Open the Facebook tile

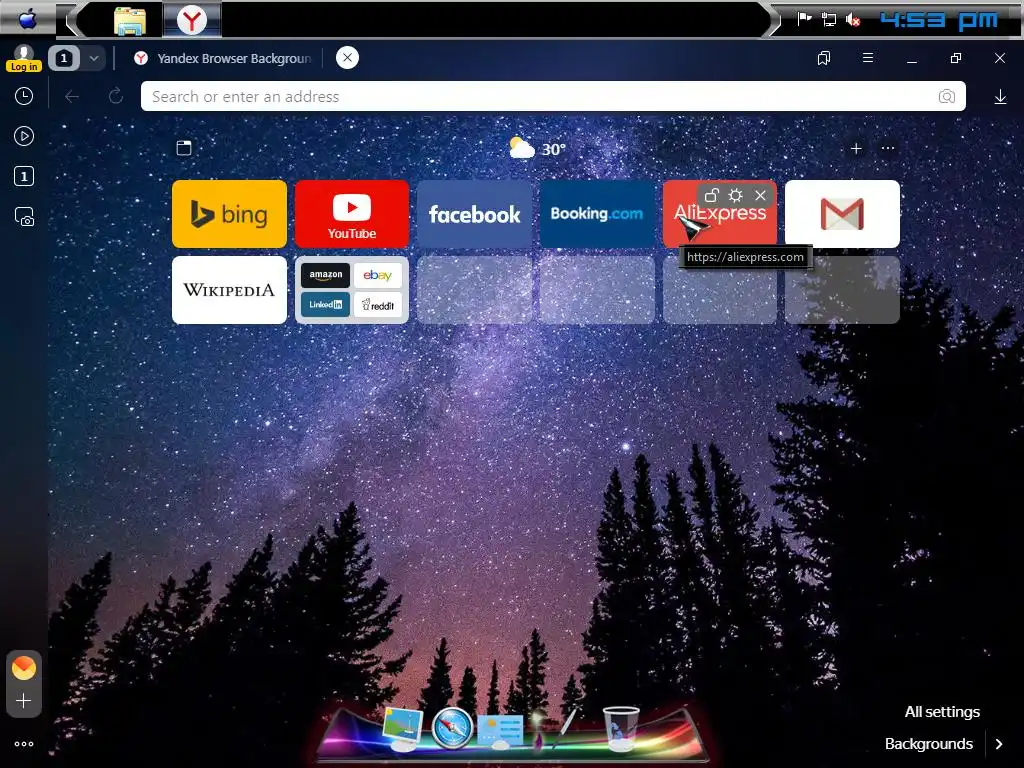click(x=474, y=214)
